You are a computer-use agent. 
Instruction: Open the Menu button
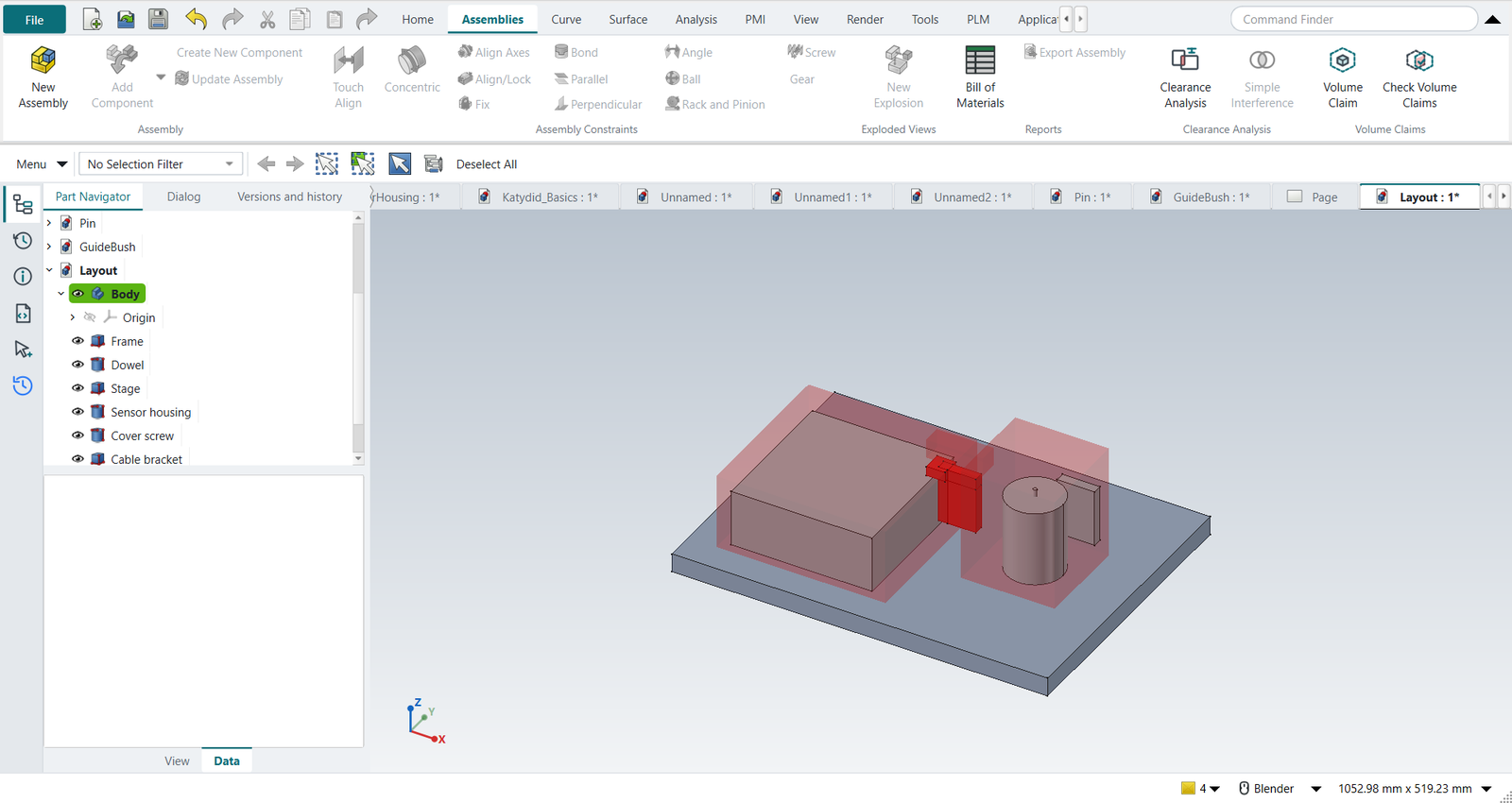pyautogui.click(x=41, y=164)
